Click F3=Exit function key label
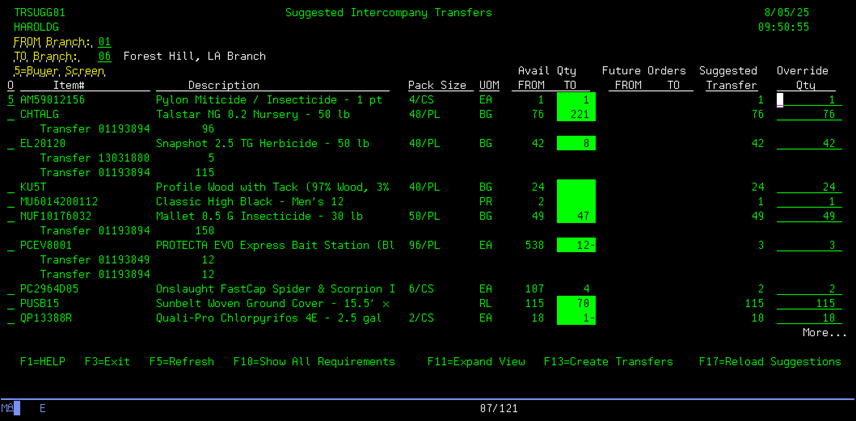Image resolution: width=856 pixels, height=421 pixels. pyautogui.click(x=107, y=361)
